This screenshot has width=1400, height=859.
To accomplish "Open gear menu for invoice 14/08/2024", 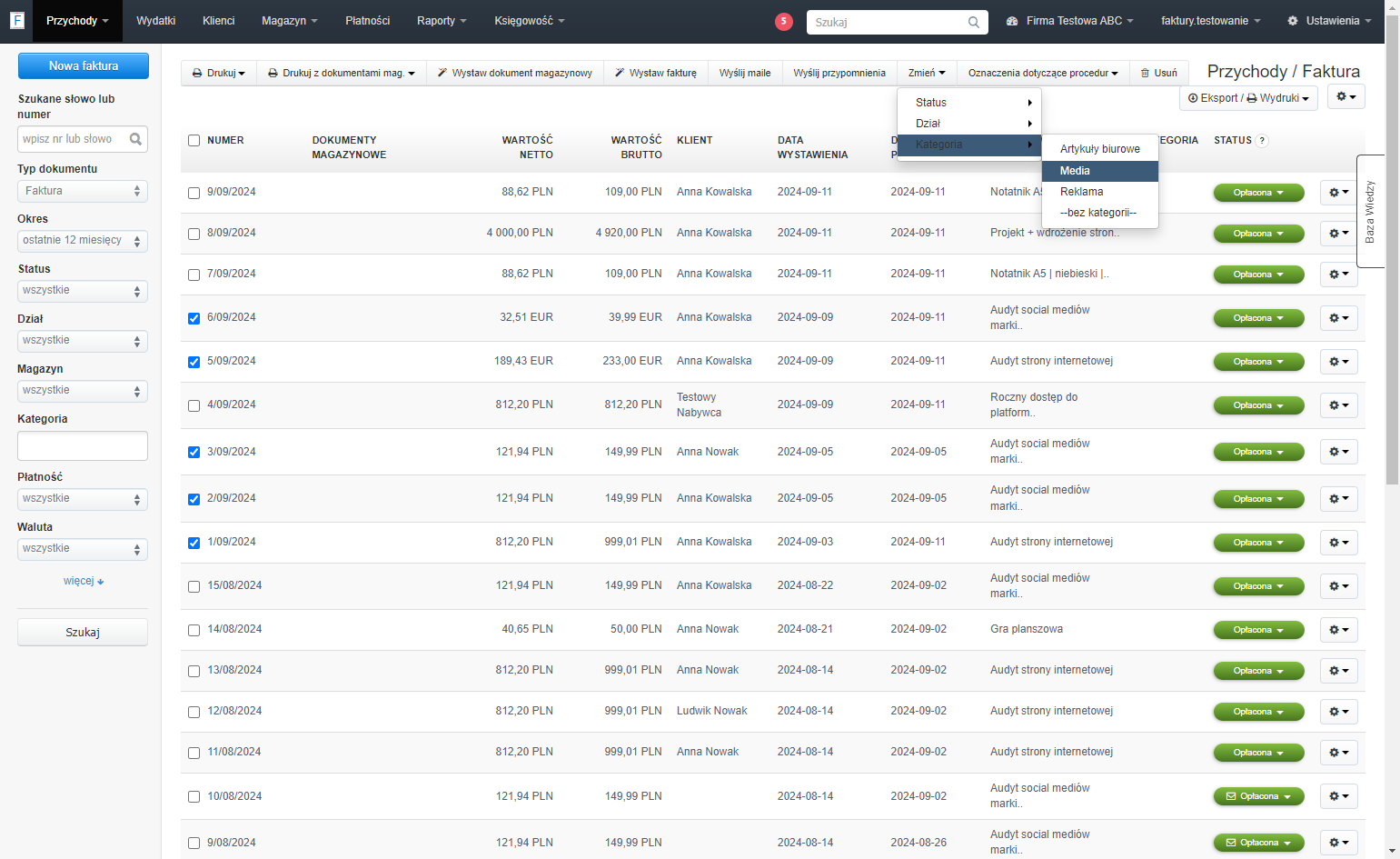I will click(1339, 630).
